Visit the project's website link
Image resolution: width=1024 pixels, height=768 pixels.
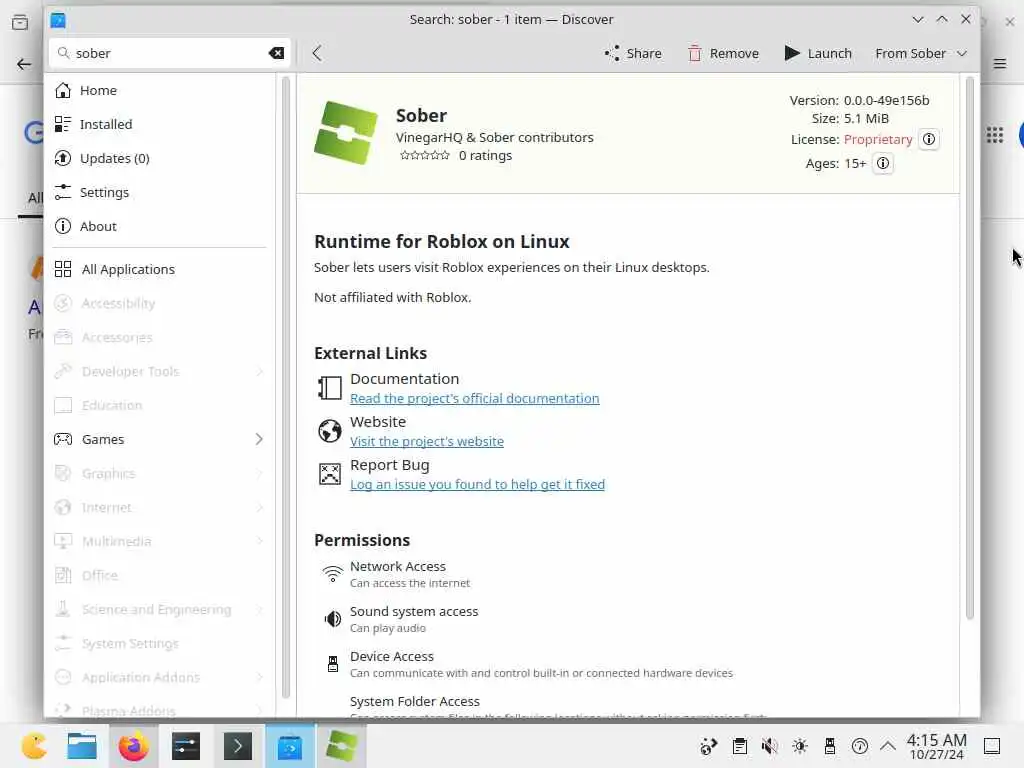[426, 441]
